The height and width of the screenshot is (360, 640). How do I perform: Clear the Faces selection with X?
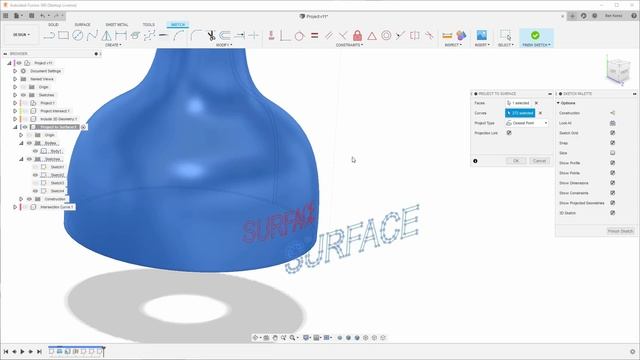tap(536, 103)
